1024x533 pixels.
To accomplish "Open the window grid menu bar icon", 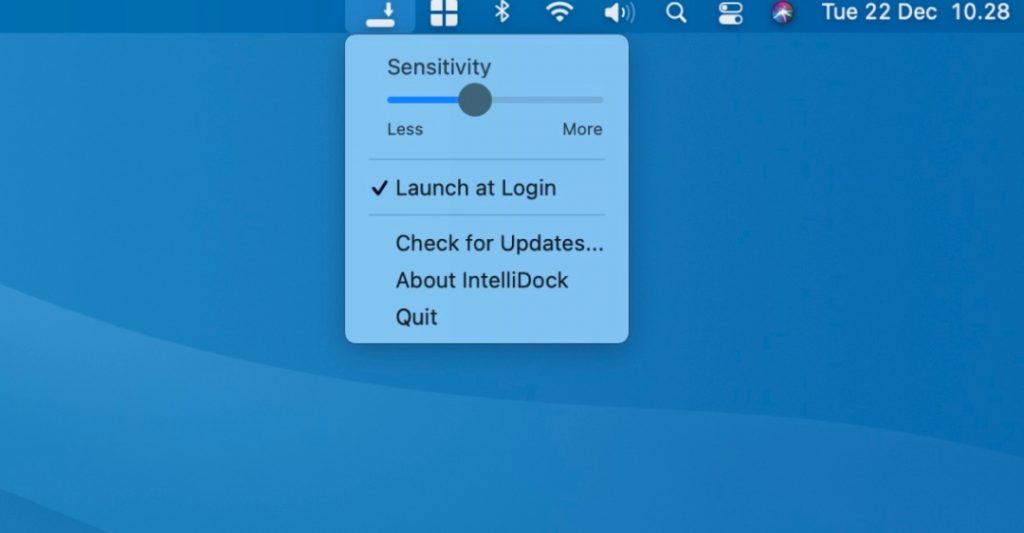I will point(444,13).
